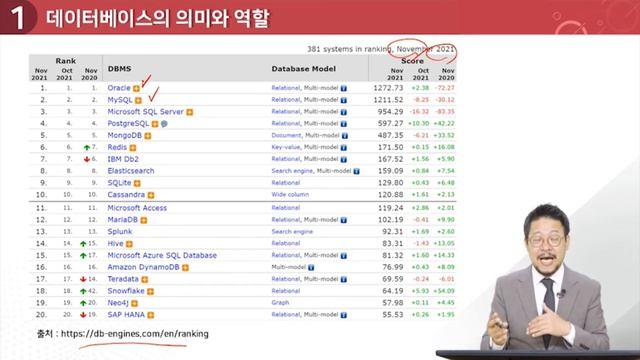Click the orange plus icon beside Redis
640x360 pixels.
(133, 147)
